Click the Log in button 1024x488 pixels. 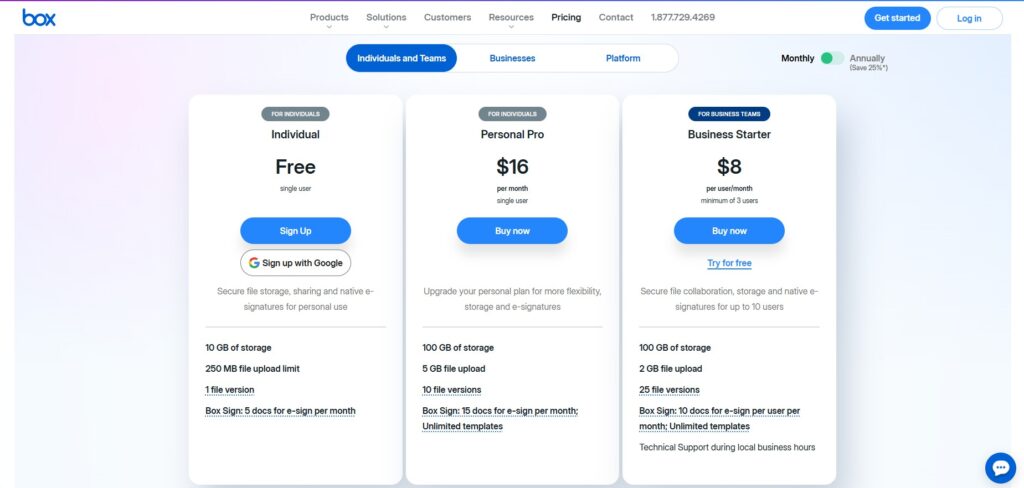point(969,18)
